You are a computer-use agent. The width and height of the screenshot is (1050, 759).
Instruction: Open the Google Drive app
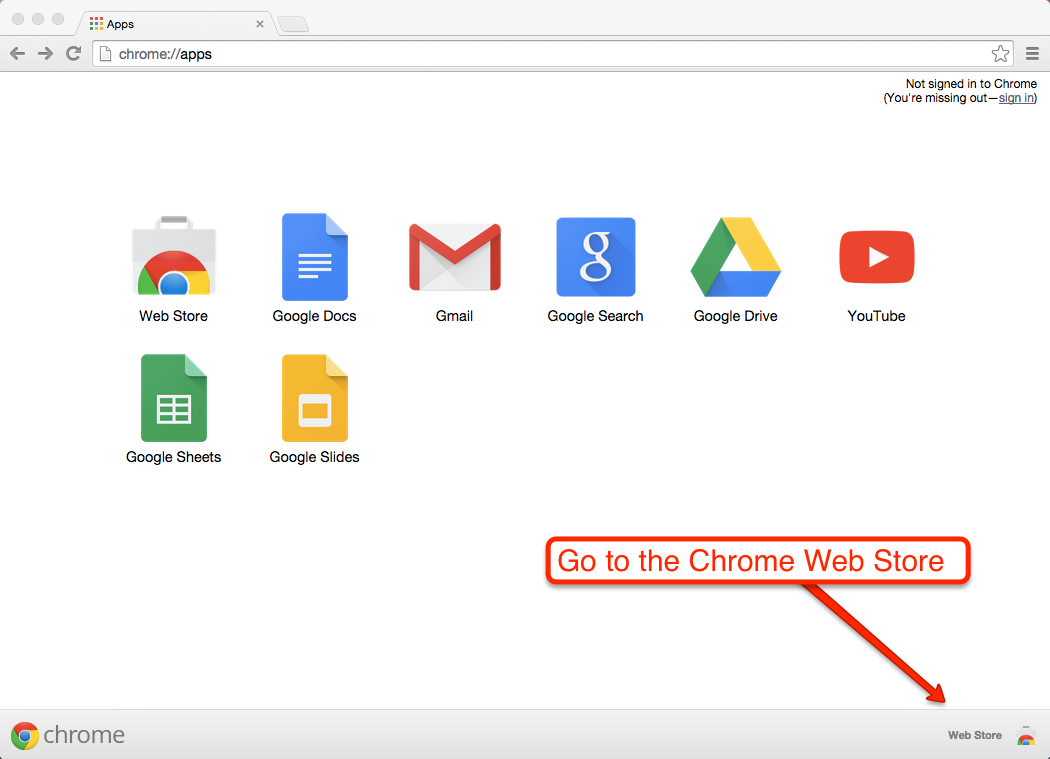click(736, 257)
